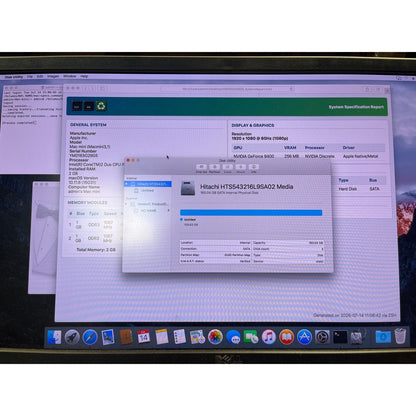Click 'Total Memory: 2 GB' text

click(96, 250)
